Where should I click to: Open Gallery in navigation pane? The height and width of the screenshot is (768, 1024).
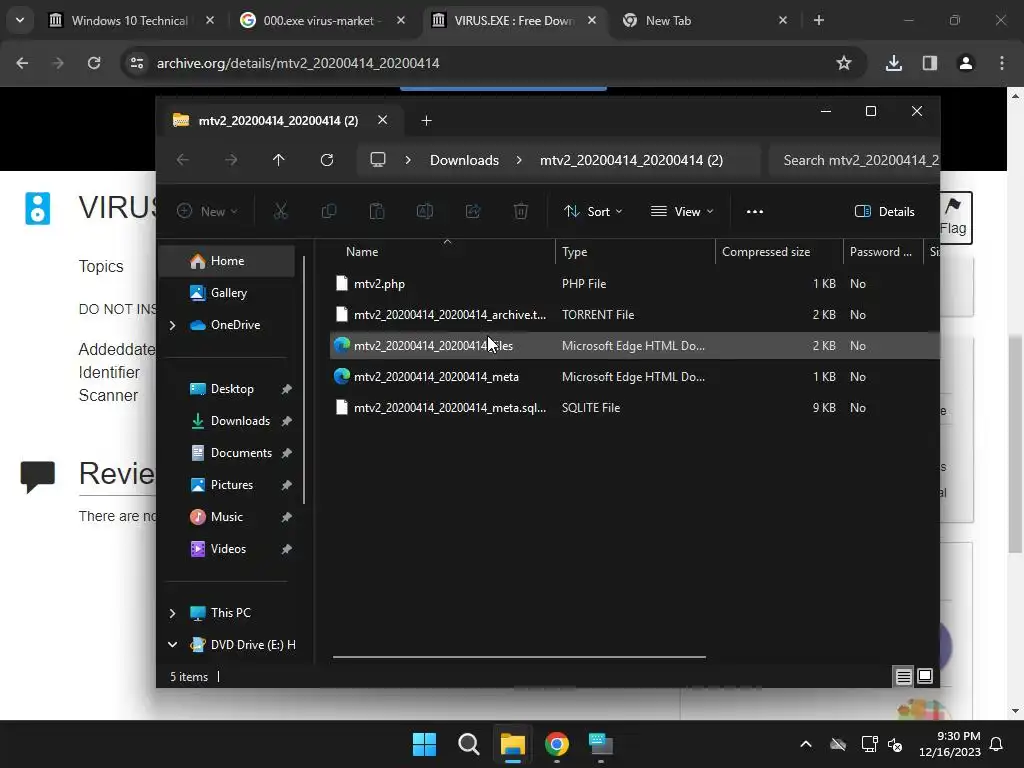point(227,293)
